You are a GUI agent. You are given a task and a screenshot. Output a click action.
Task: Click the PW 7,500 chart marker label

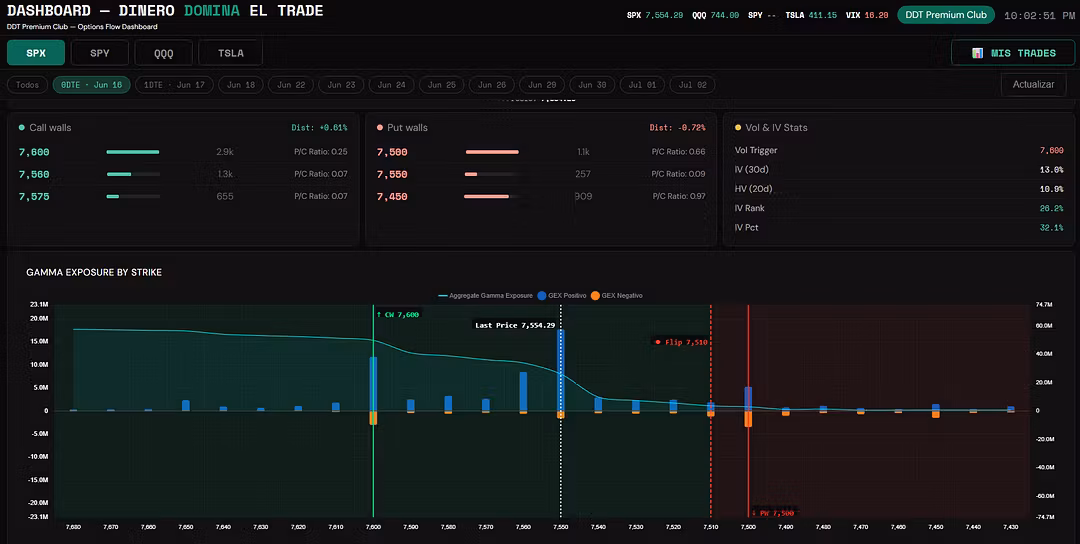773,513
